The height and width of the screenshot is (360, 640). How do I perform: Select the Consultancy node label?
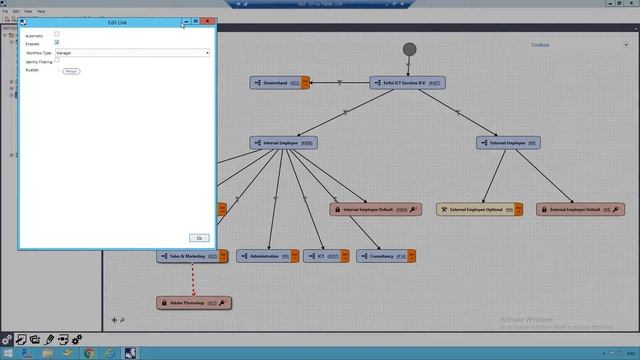(x=382, y=256)
